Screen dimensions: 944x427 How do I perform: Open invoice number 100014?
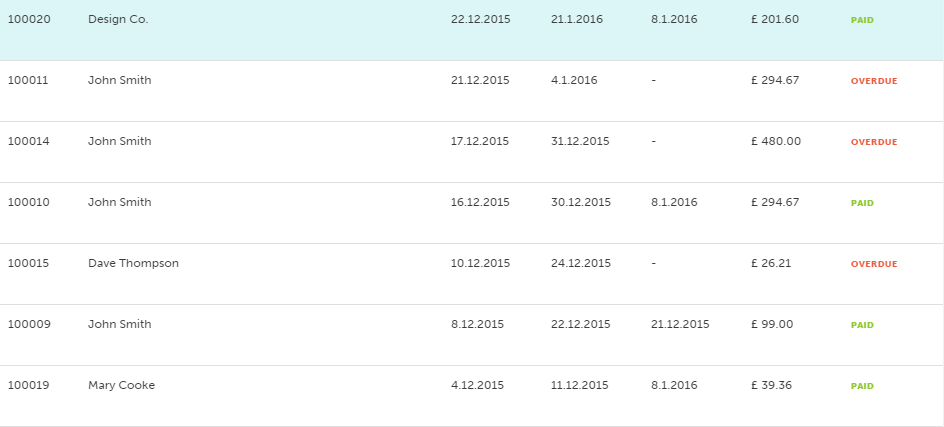(28, 141)
